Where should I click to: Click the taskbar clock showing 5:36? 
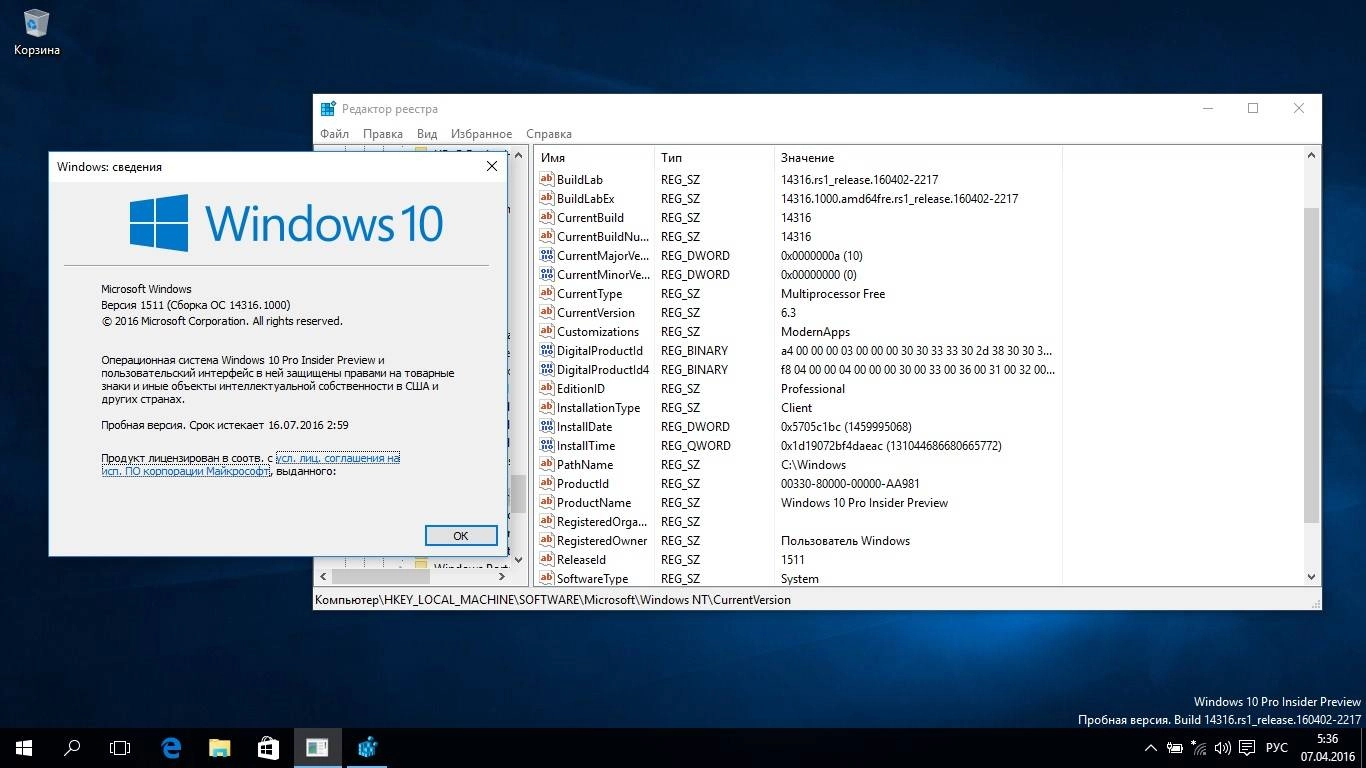(1327, 748)
